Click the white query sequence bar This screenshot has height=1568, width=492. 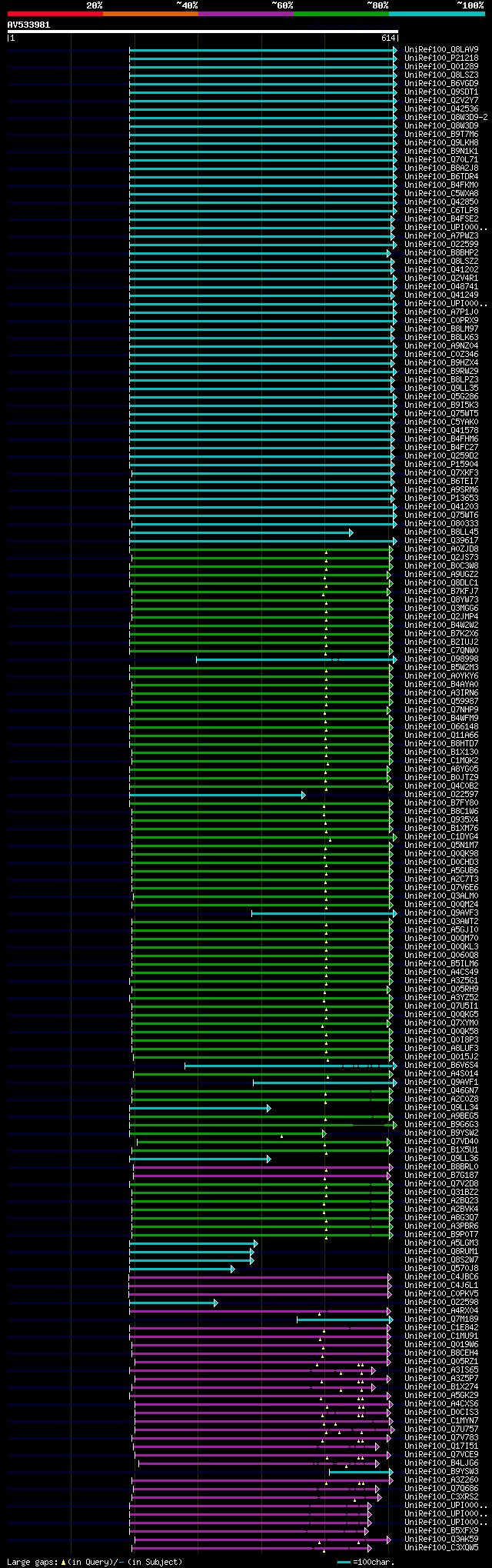tap(203, 32)
